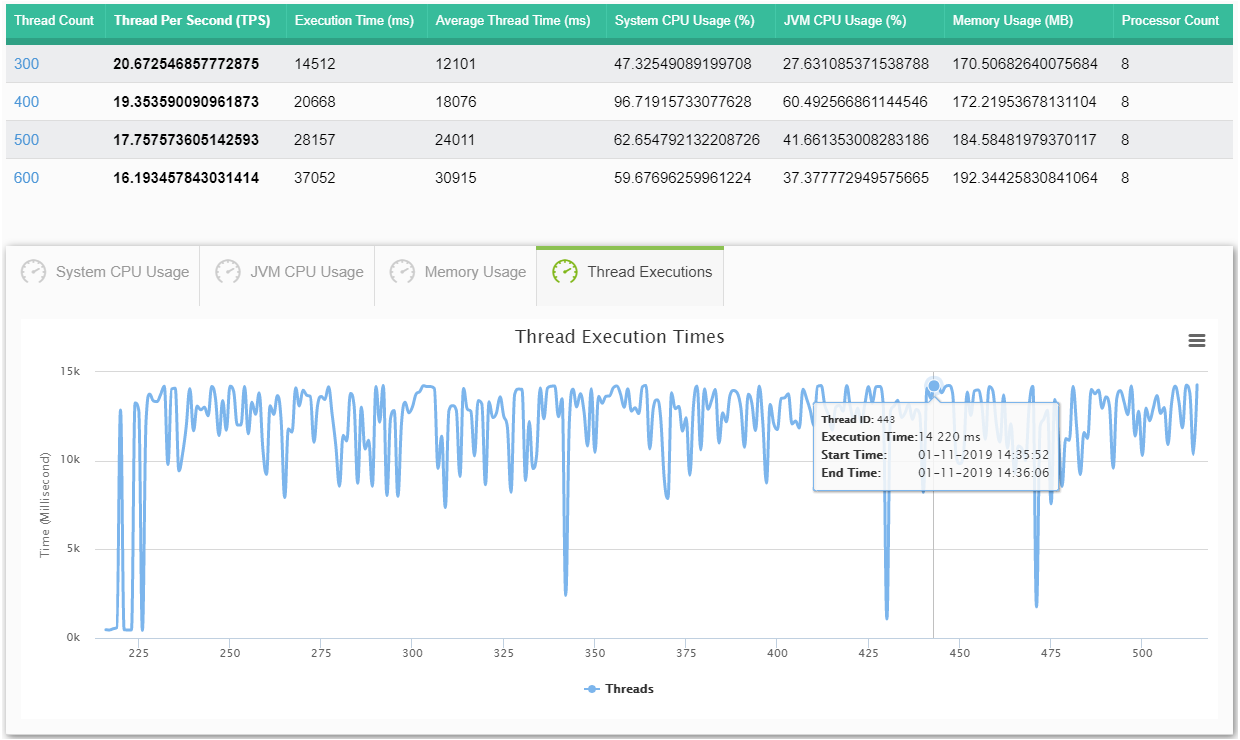Click the execution time cell 37052
This screenshot has width=1240, height=740.
click(x=315, y=178)
